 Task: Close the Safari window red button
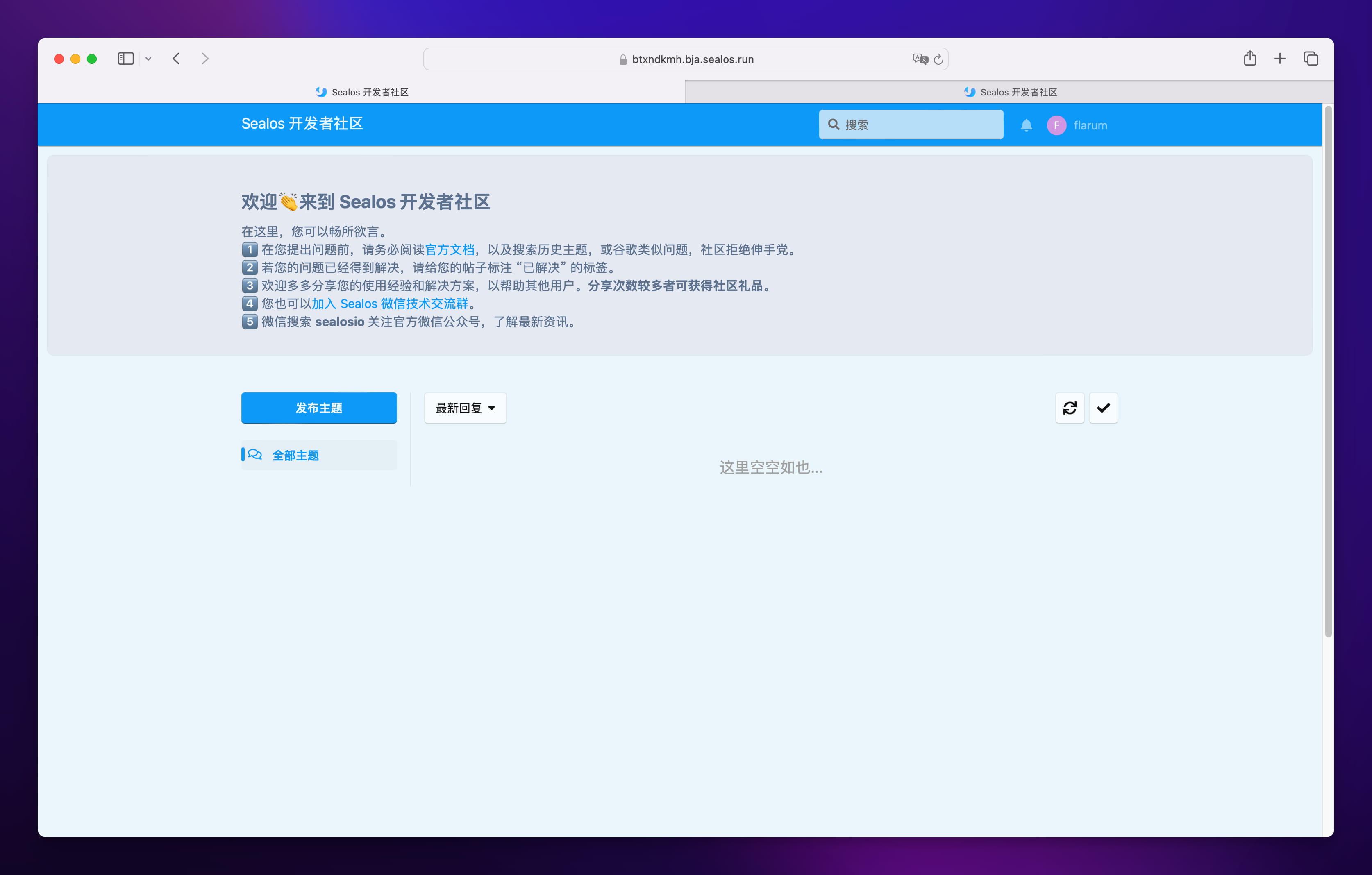59,59
